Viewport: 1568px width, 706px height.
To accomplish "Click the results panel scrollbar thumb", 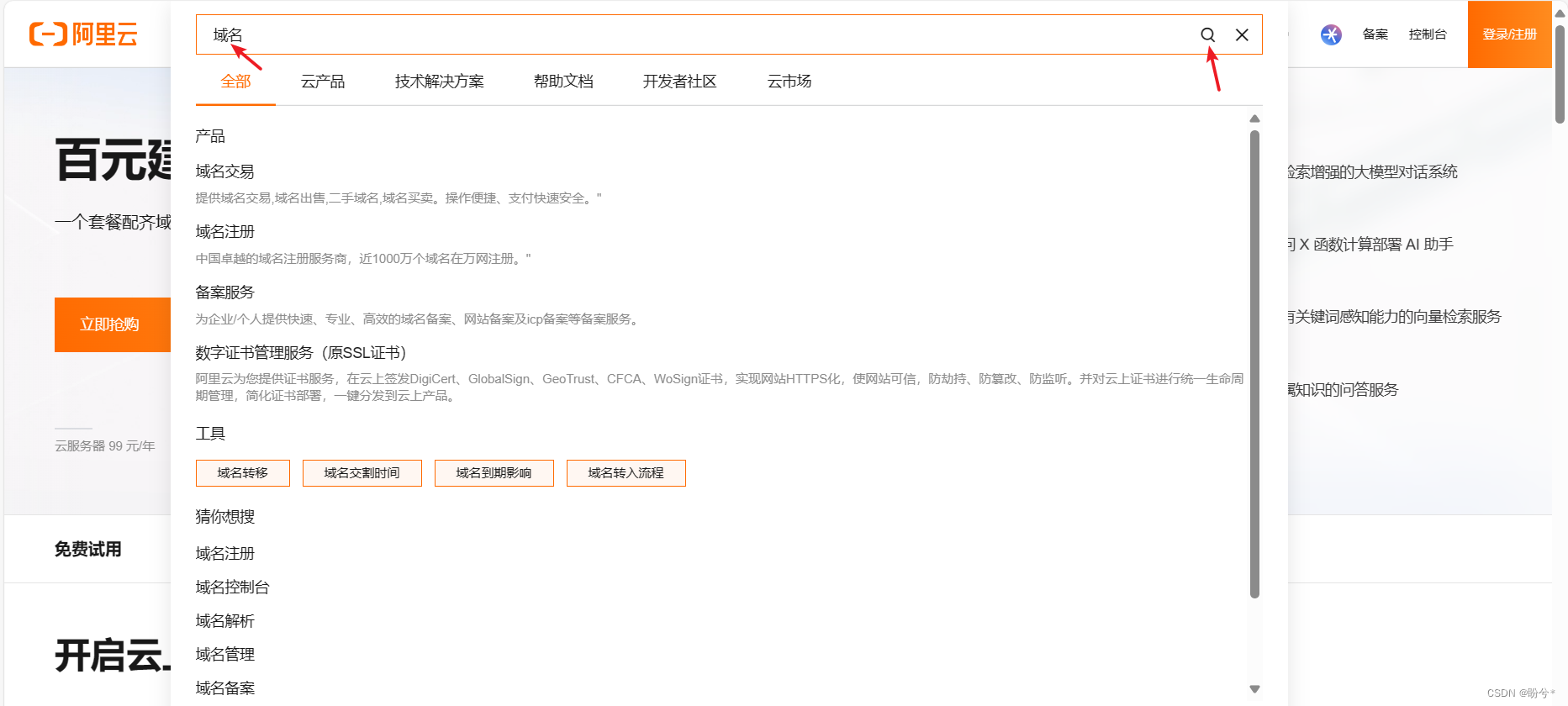I will (1254, 364).
